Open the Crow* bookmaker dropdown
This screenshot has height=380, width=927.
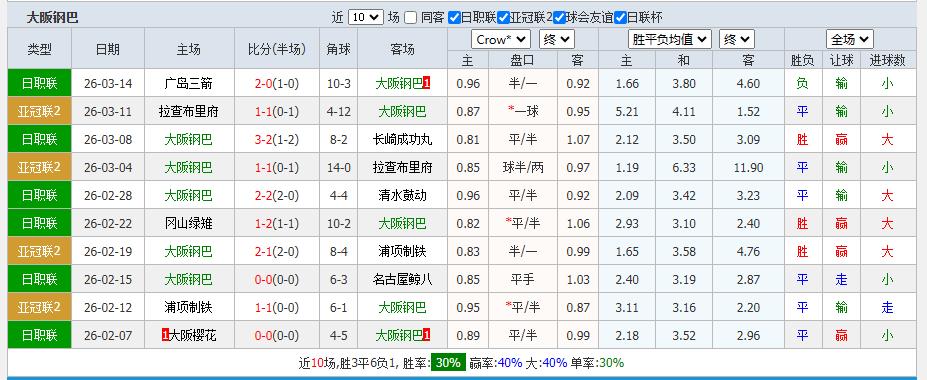tap(501, 40)
